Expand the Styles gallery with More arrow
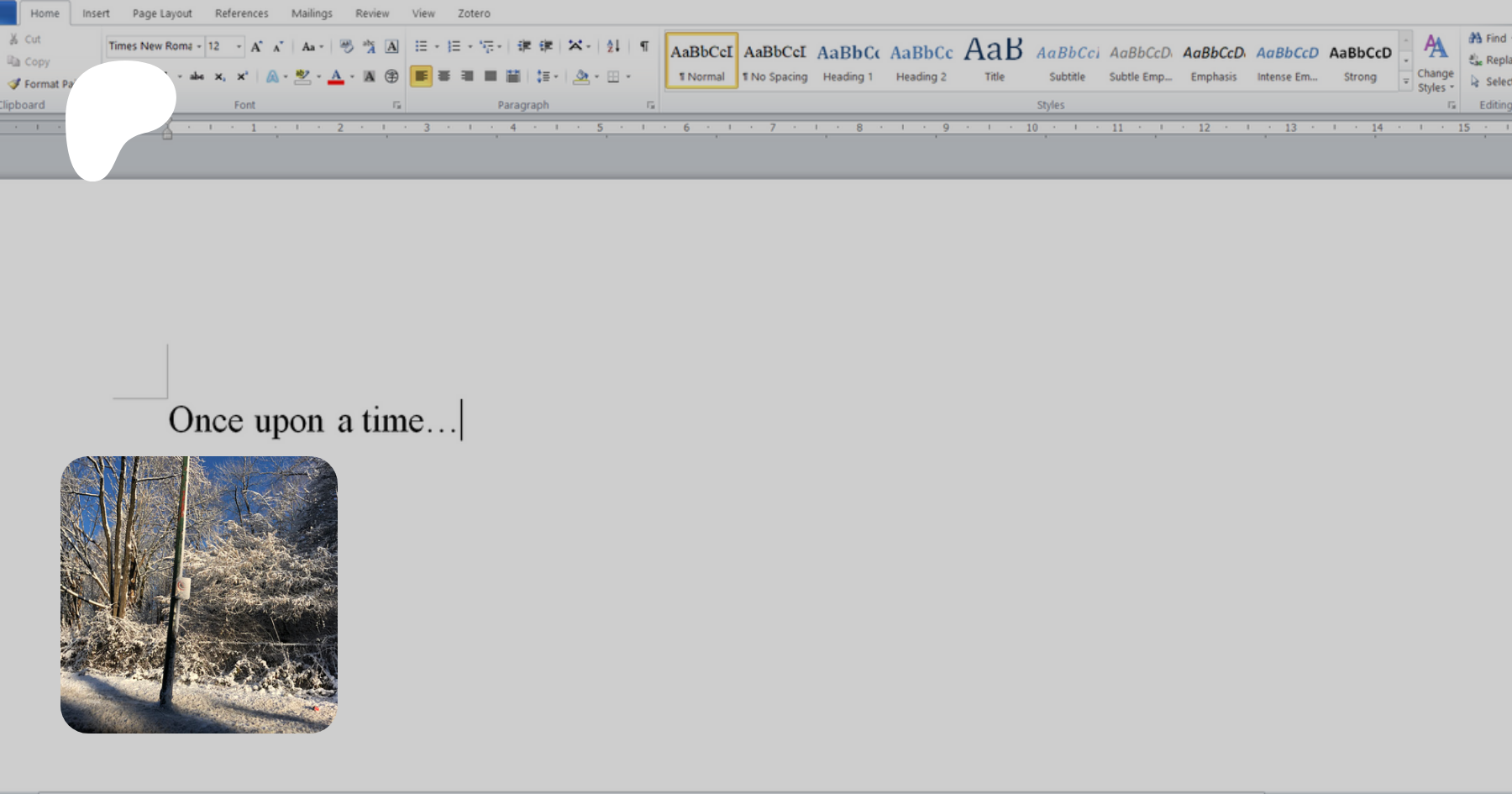1512x794 pixels. click(x=1405, y=82)
